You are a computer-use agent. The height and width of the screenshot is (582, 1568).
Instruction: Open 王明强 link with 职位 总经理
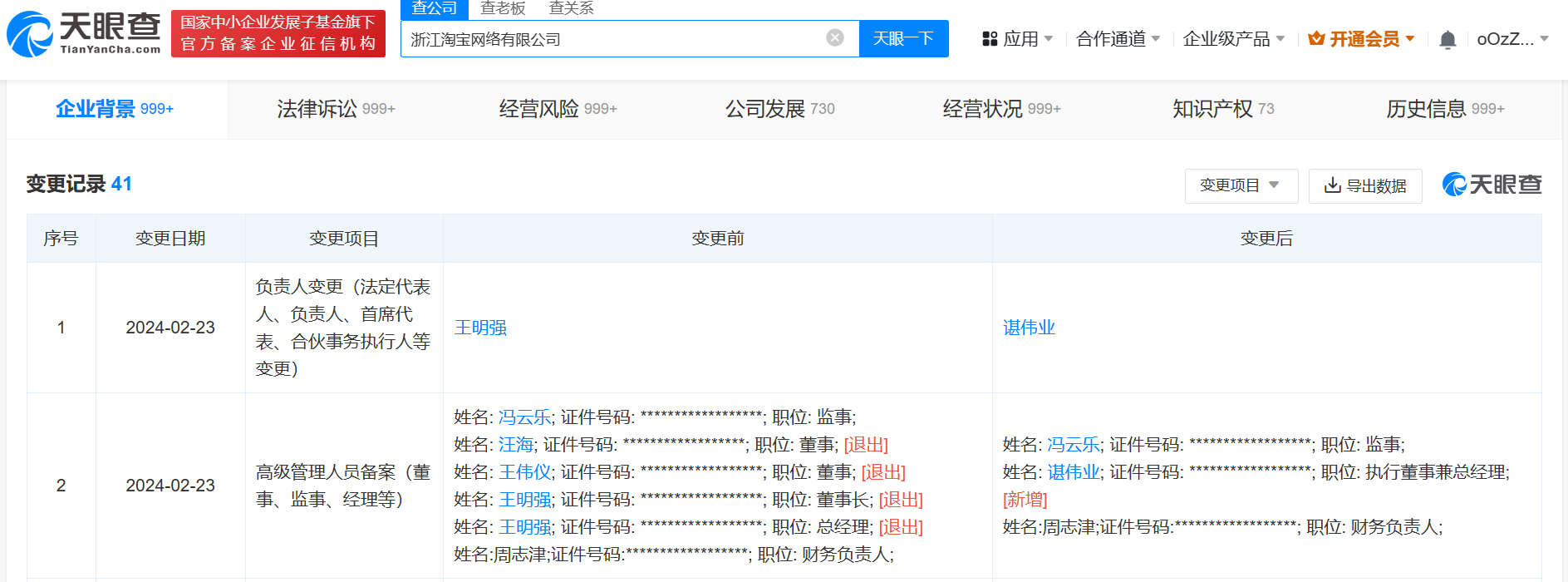tap(524, 527)
